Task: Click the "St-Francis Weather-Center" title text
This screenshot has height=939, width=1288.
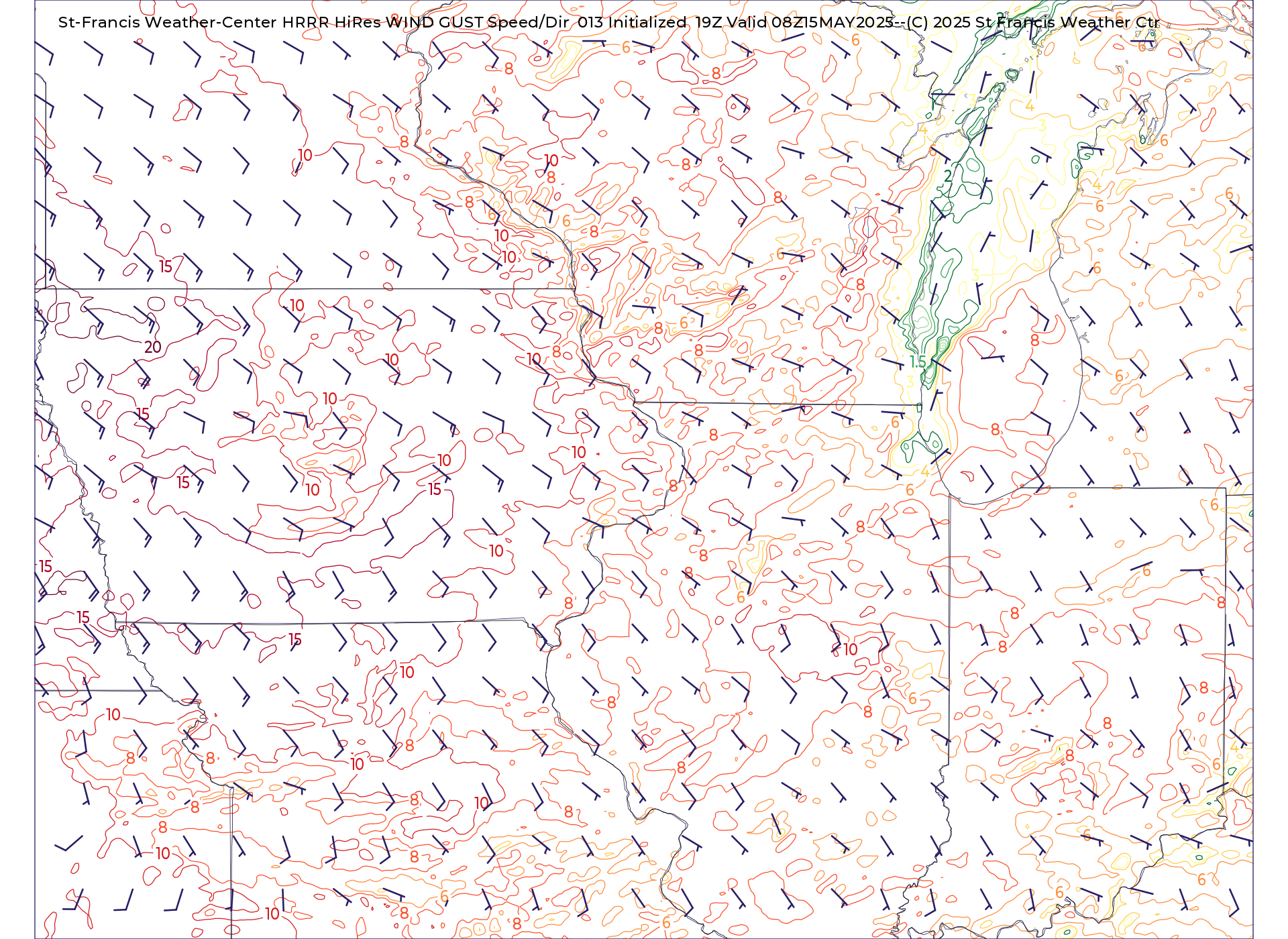Action: (x=168, y=22)
